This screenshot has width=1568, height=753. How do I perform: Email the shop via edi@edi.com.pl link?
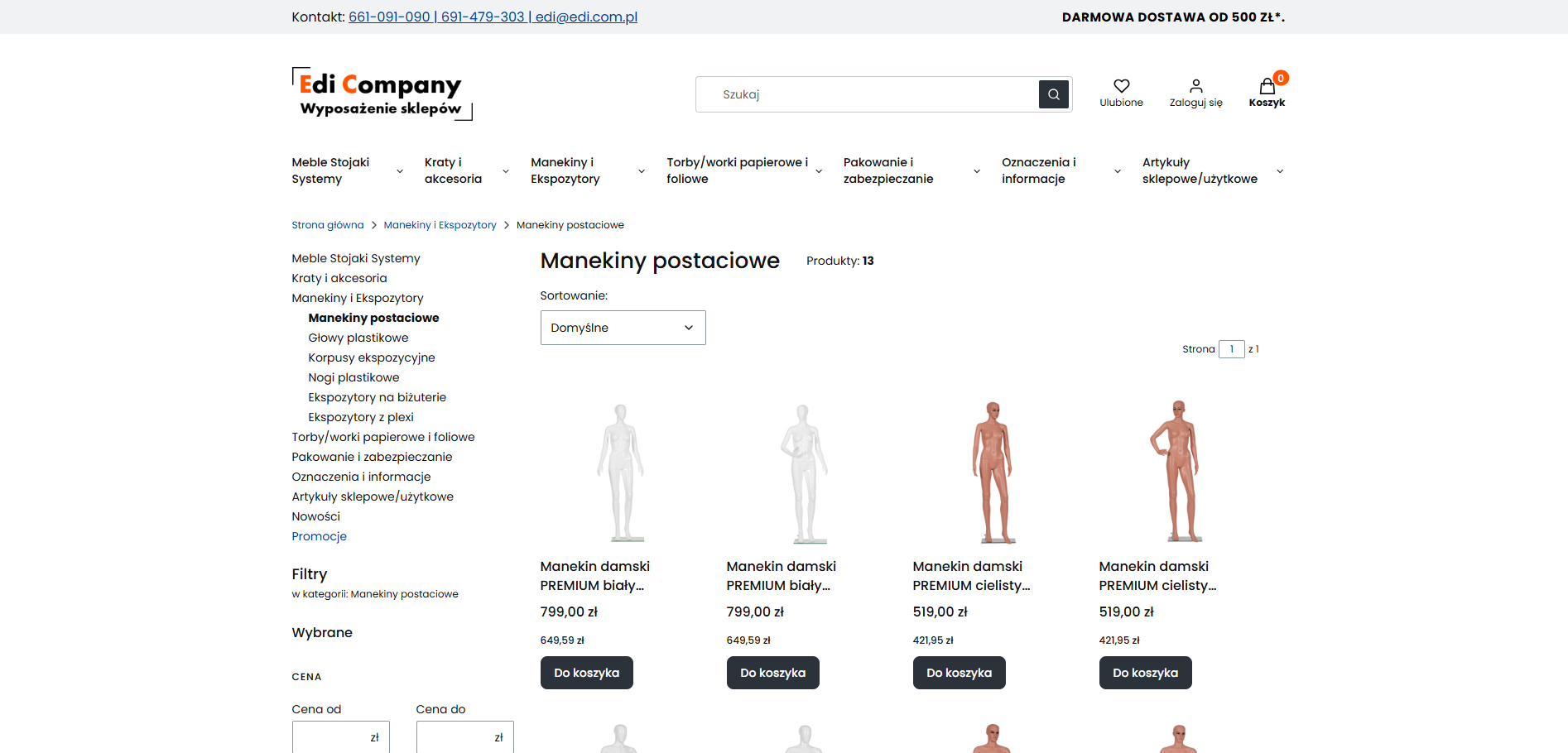pyautogui.click(x=582, y=17)
